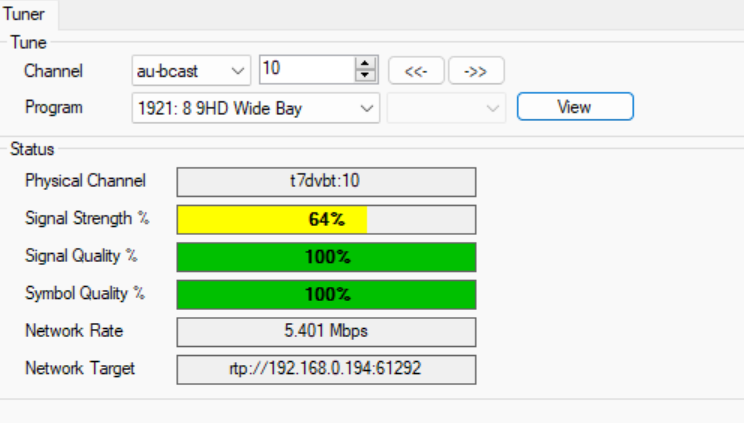Click the empty dropdown beside the Program selector
The height and width of the screenshot is (423, 744).
click(446, 108)
